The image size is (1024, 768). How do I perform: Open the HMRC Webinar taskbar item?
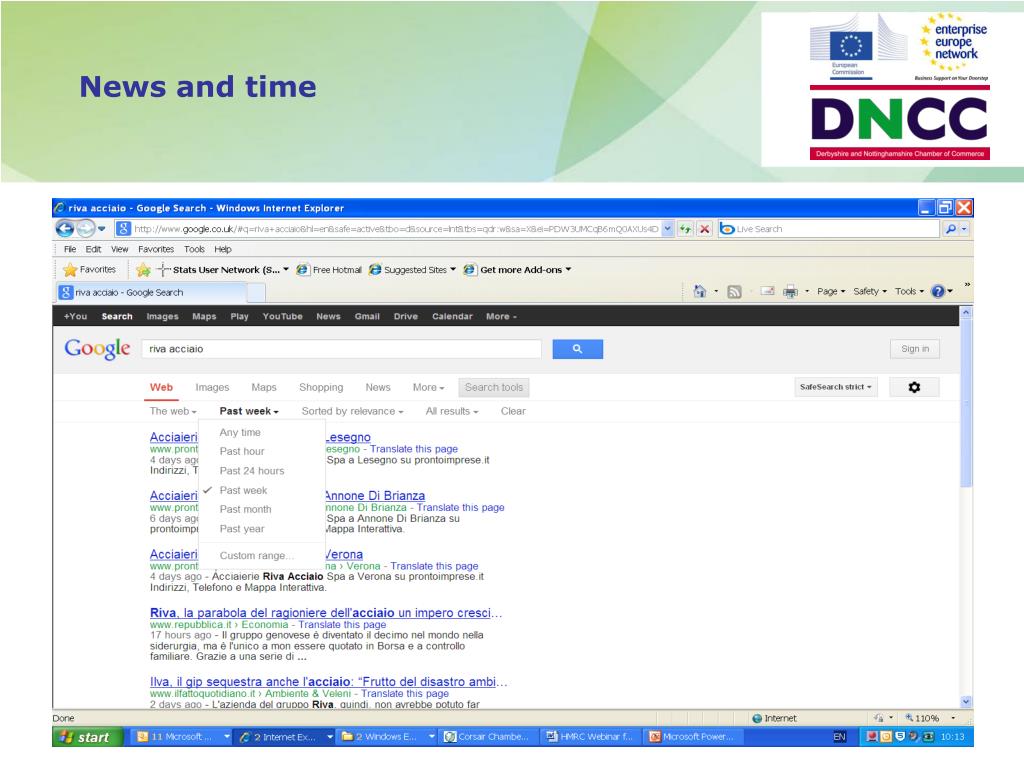[x=590, y=737]
